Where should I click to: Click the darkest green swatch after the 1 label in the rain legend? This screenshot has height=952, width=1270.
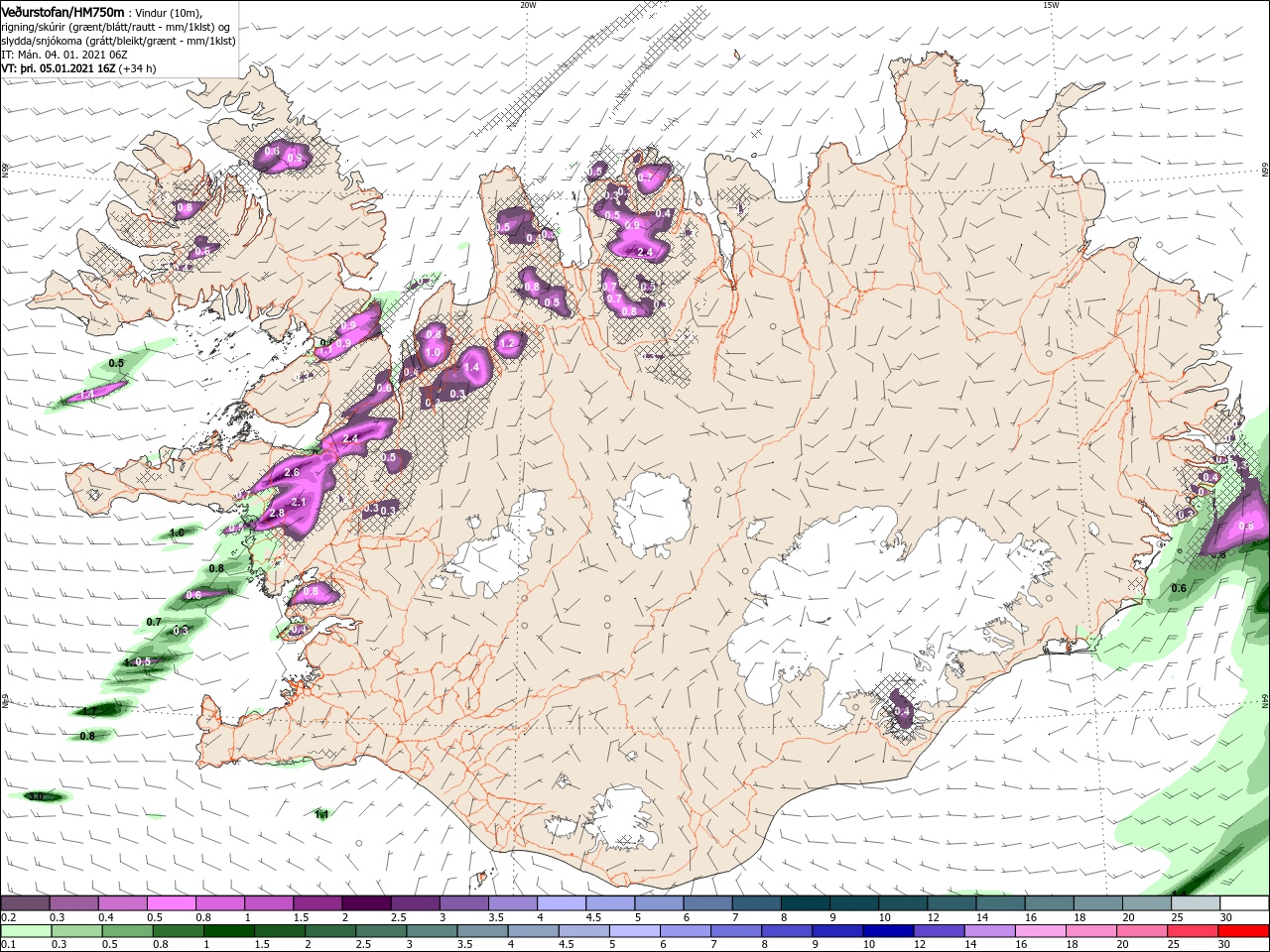[227, 931]
